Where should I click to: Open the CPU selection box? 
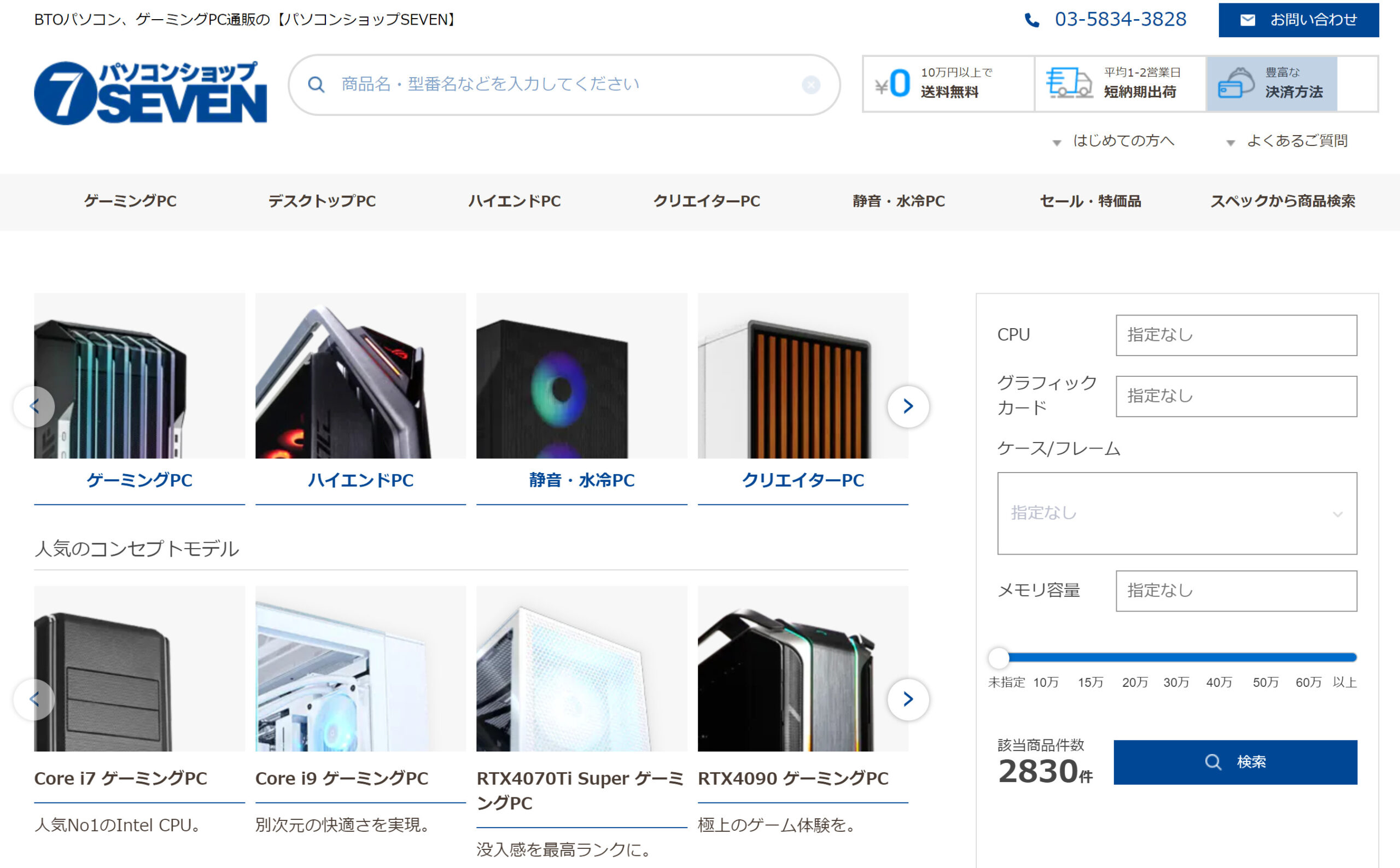pyautogui.click(x=1236, y=335)
